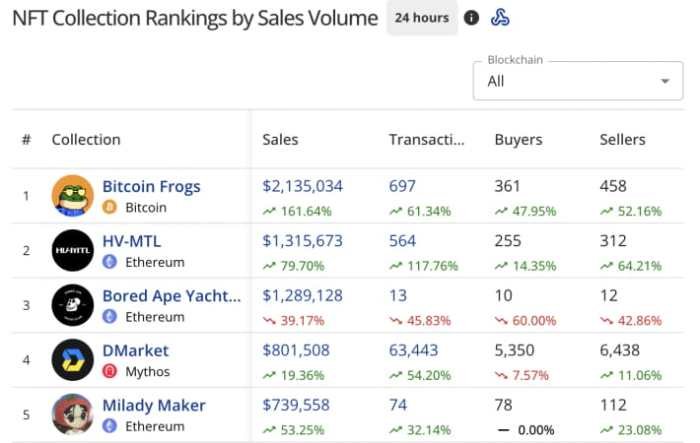Image resolution: width=700 pixels, height=443 pixels.
Task: Click the Milady Maker avatar
Action: [73, 414]
